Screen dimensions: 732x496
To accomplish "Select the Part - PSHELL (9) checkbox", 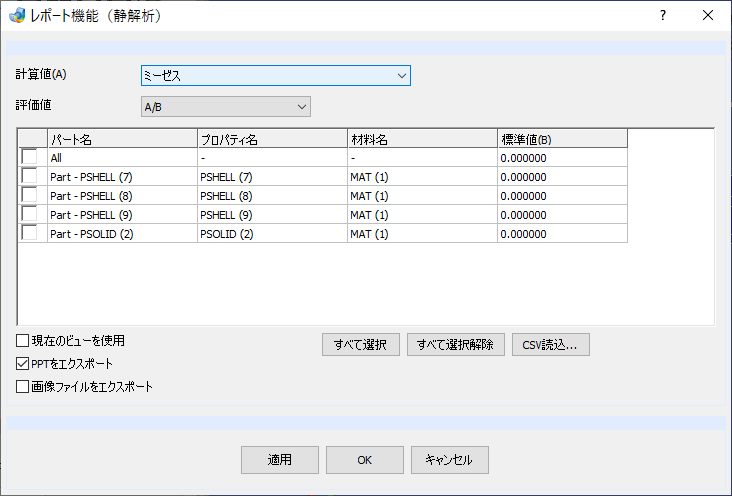I will click(x=29, y=213).
